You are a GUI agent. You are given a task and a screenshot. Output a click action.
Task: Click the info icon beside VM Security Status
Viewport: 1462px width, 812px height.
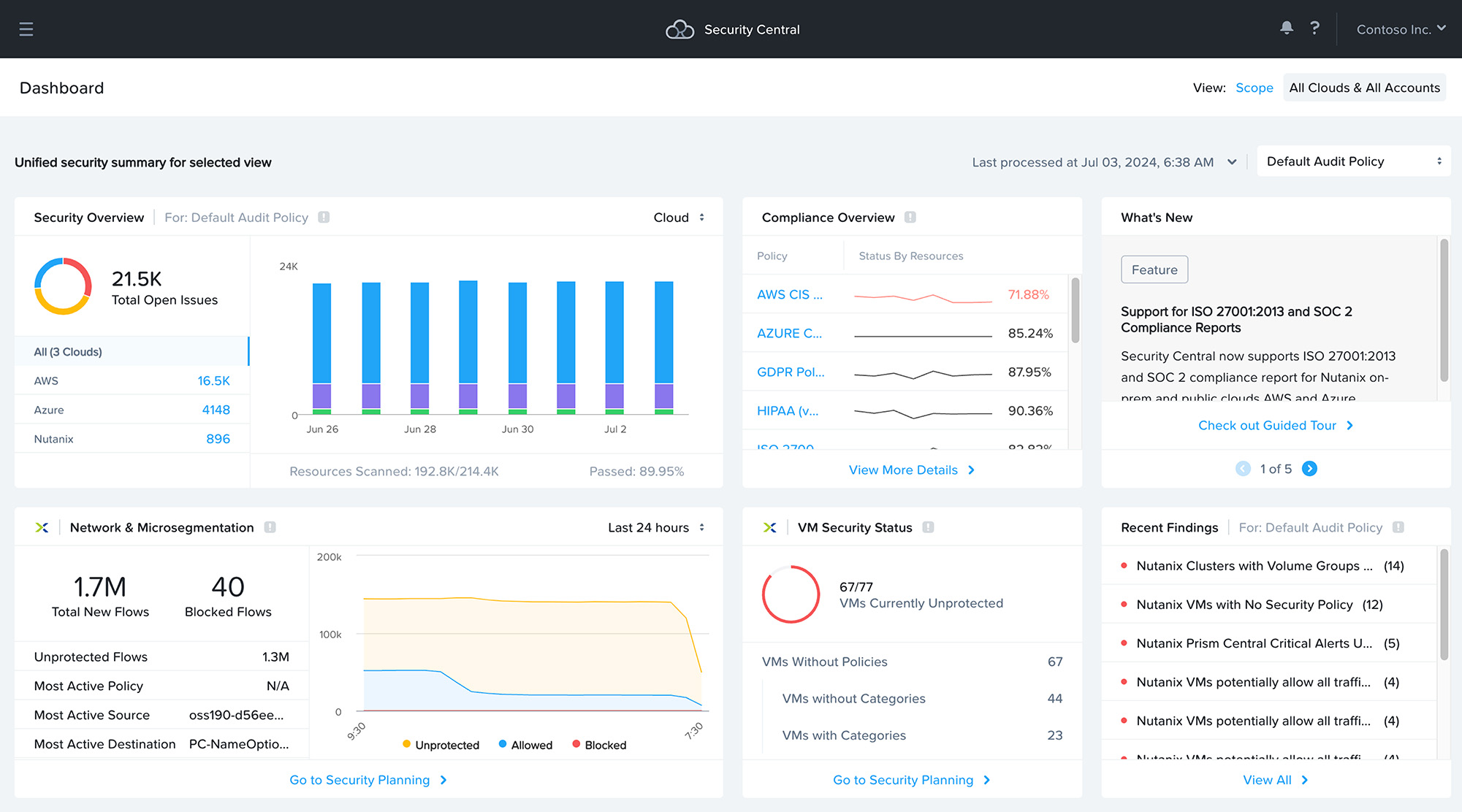pyautogui.click(x=928, y=527)
